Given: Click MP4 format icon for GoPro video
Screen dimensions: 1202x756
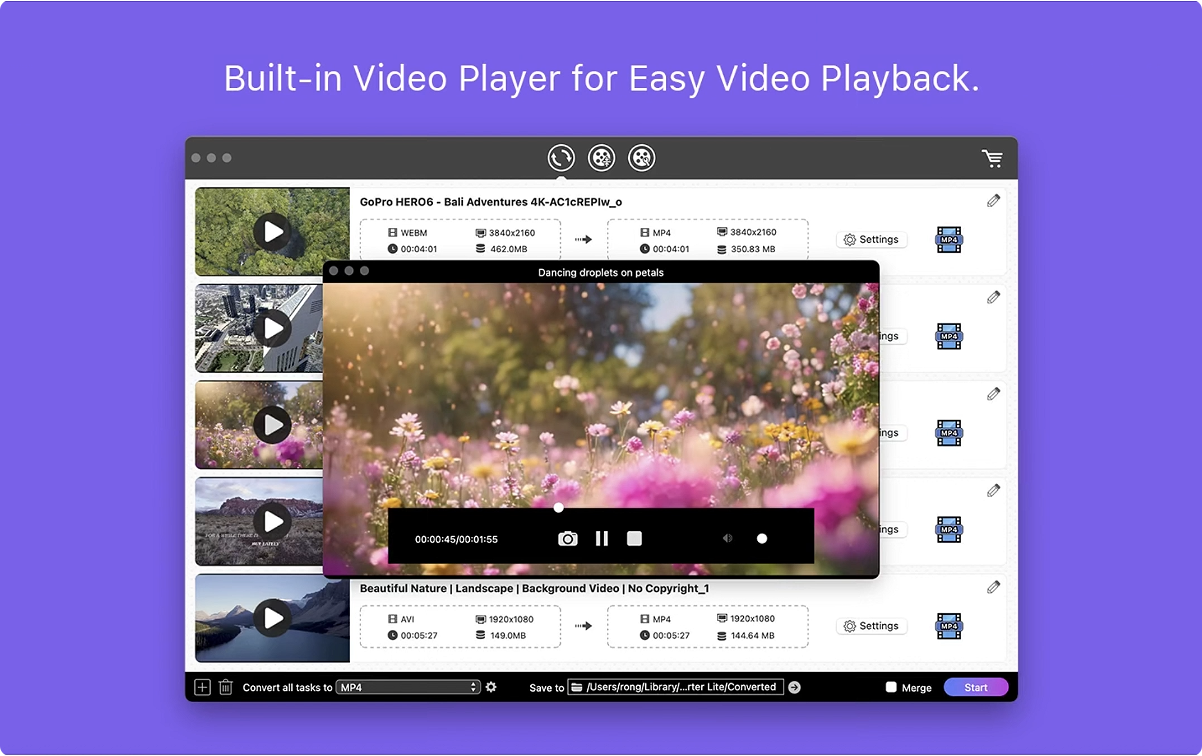Looking at the screenshot, I should [949, 239].
